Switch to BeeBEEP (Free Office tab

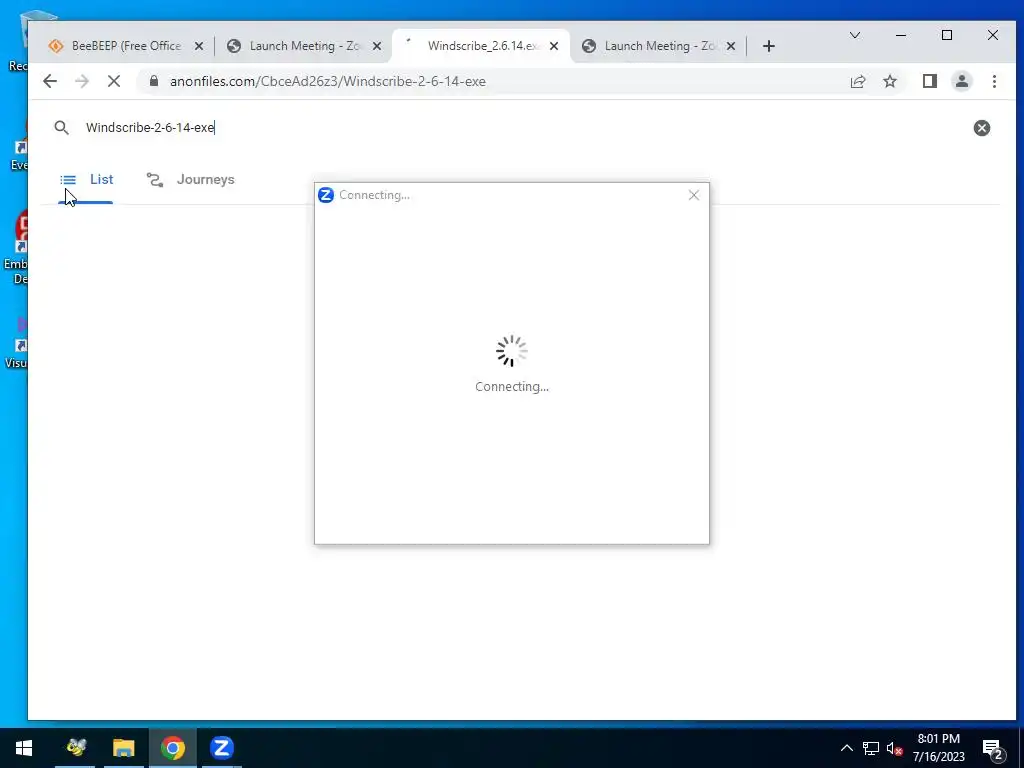coord(125,46)
